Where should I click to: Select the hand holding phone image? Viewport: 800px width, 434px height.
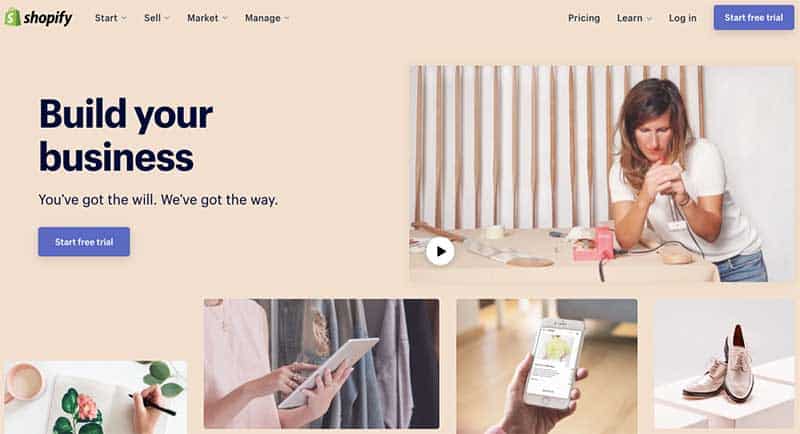[546, 366]
